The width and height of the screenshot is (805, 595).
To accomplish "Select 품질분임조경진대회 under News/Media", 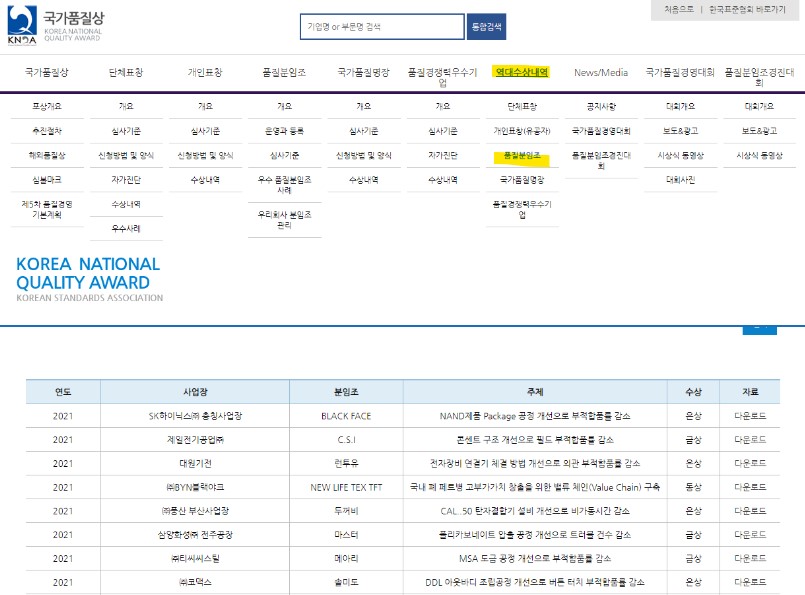I will point(601,160).
